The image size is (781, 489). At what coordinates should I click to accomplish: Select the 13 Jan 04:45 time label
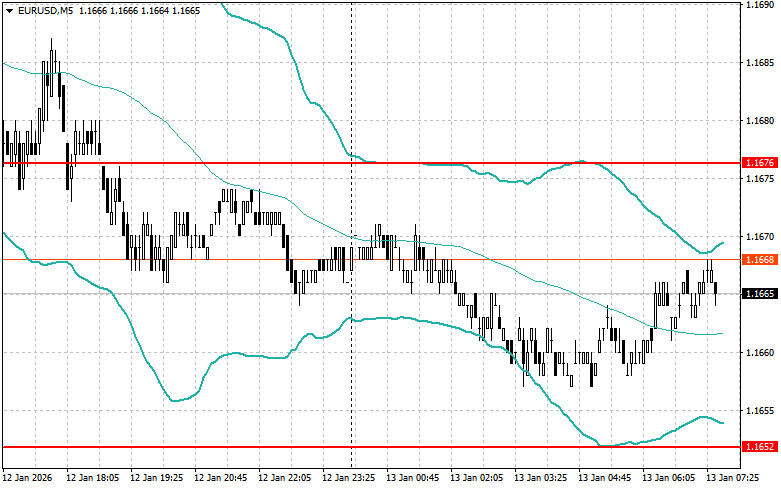point(604,478)
